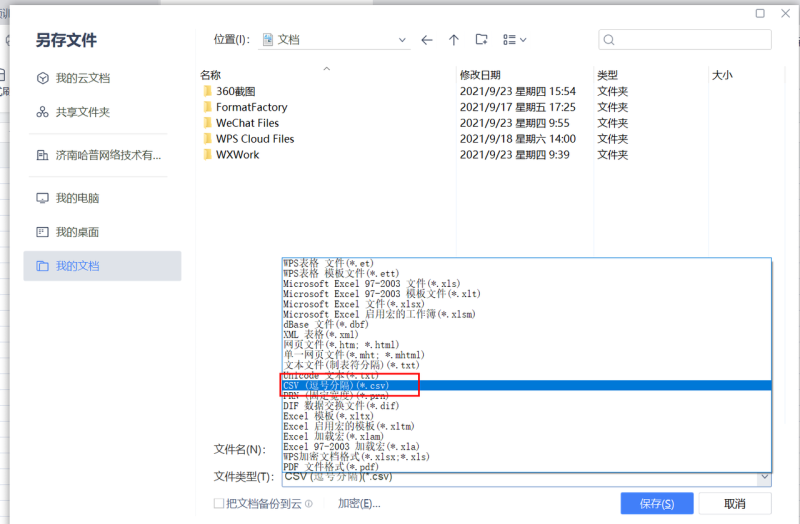Choose PDF 文件格式(*.pdf) format
The height and width of the screenshot is (524, 800).
coord(527,467)
